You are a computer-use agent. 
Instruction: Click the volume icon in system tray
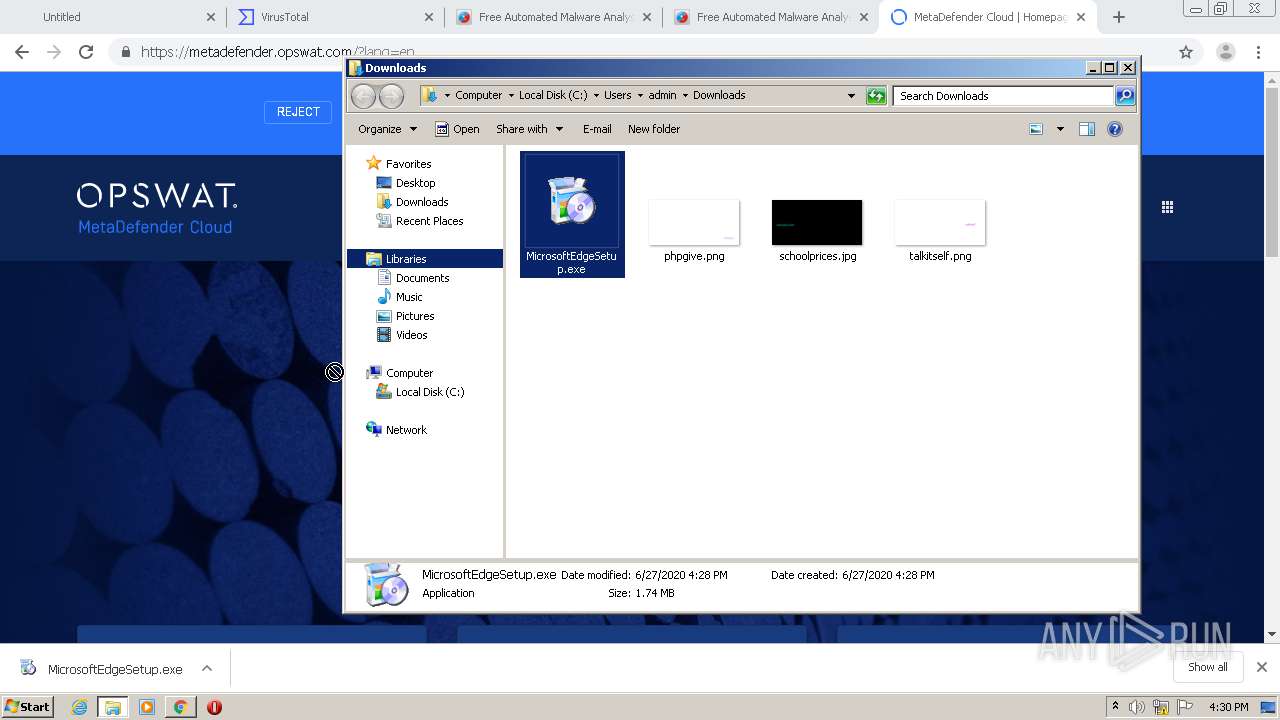tap(1137, 707)
